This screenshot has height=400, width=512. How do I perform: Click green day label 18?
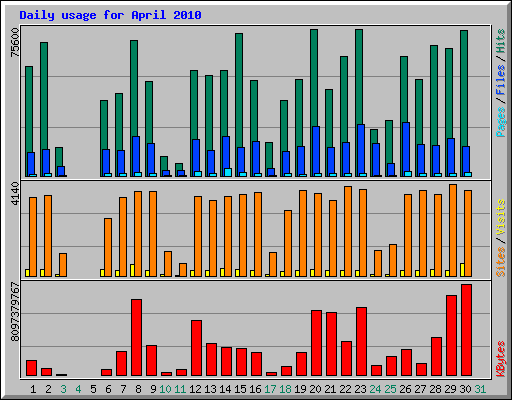pos(285,389)
